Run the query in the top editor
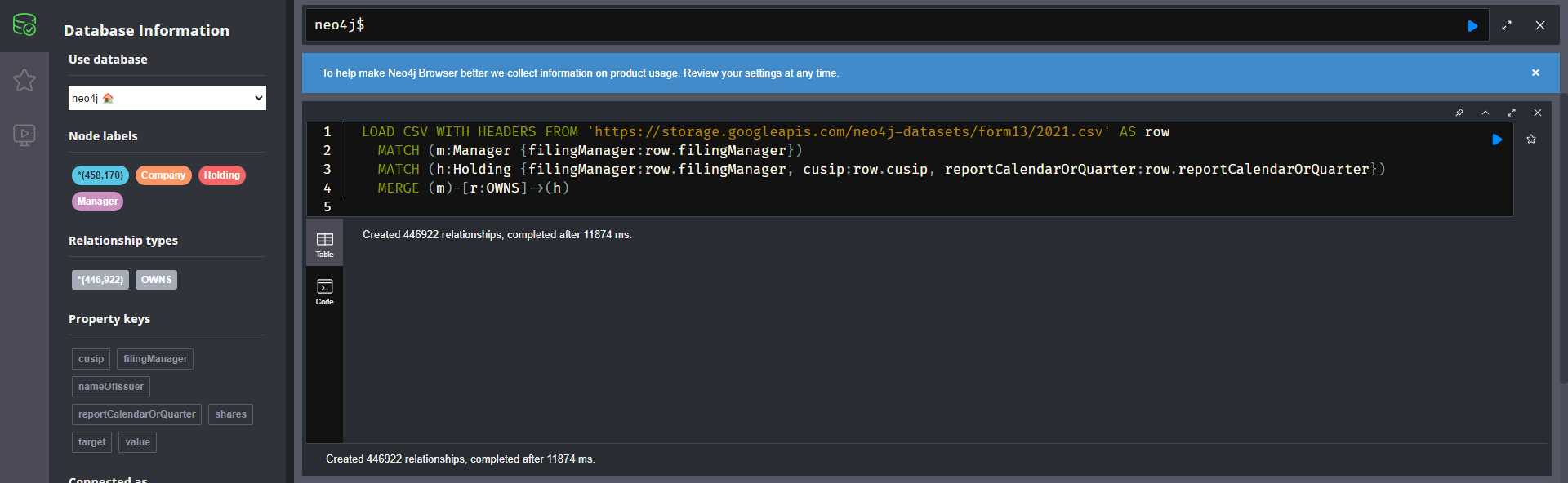The image size is (1568, 483). (x=1472, y=26)
